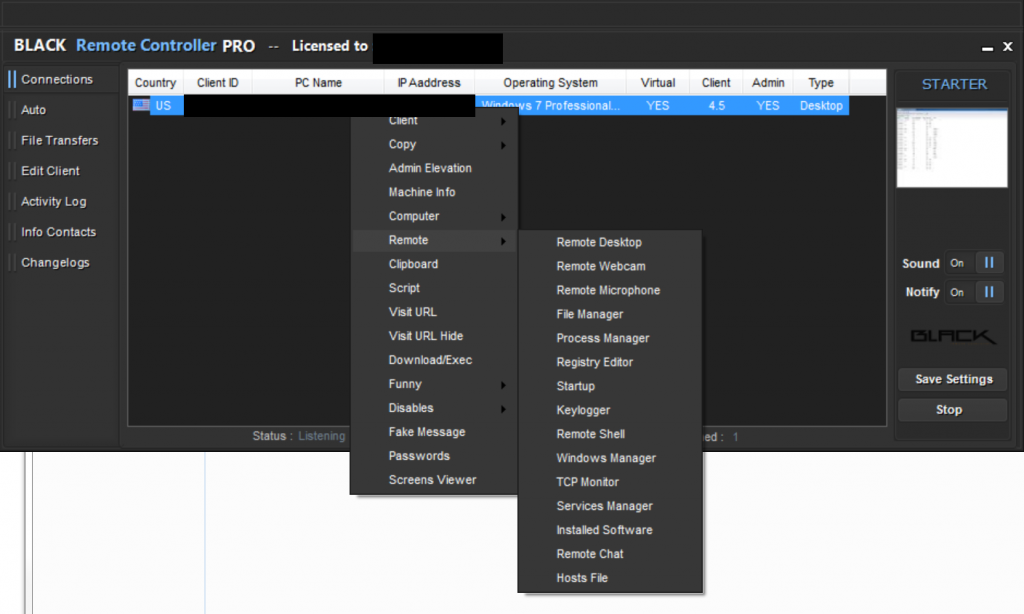1024x614 pixels.
Task: Choose Admin Elevation from the context menu
Action: (434, 169)
